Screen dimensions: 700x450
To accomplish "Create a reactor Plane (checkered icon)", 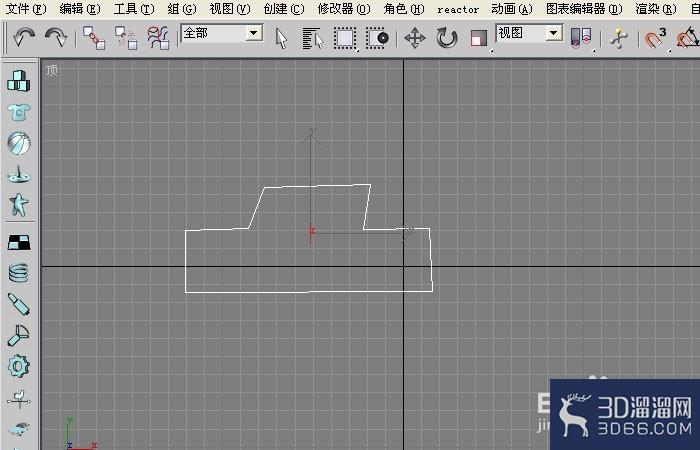I will [x=19, y=242].
